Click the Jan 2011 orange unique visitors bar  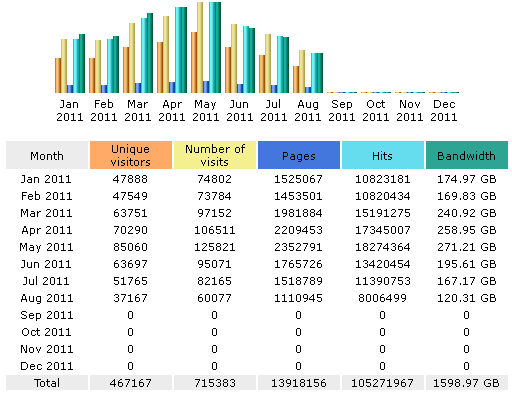[58, 75]
